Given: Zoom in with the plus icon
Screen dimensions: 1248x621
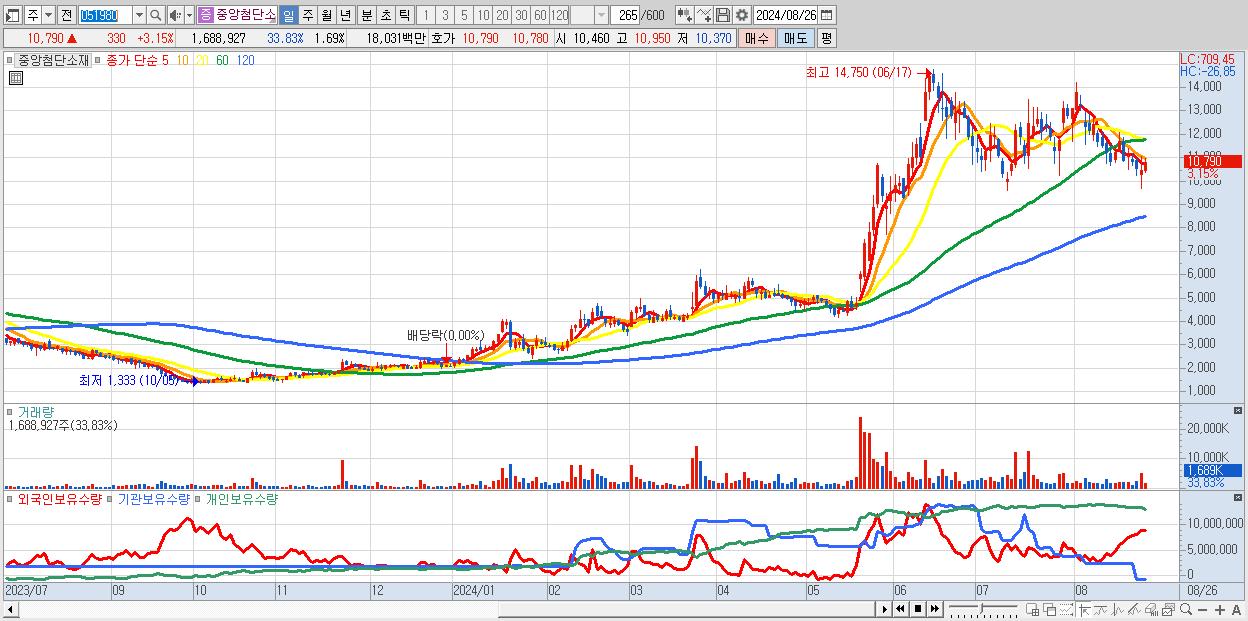Looking at the screenshot, I should click(1220, 610).
